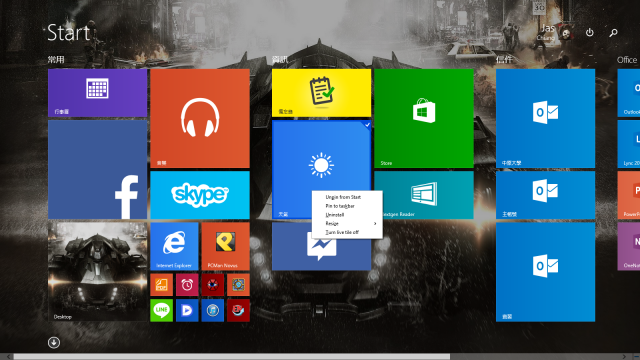This screenshot has width=640, height=360.
Task: Open the small Hearthstone-style emblem tile
Action: (238, 284)
